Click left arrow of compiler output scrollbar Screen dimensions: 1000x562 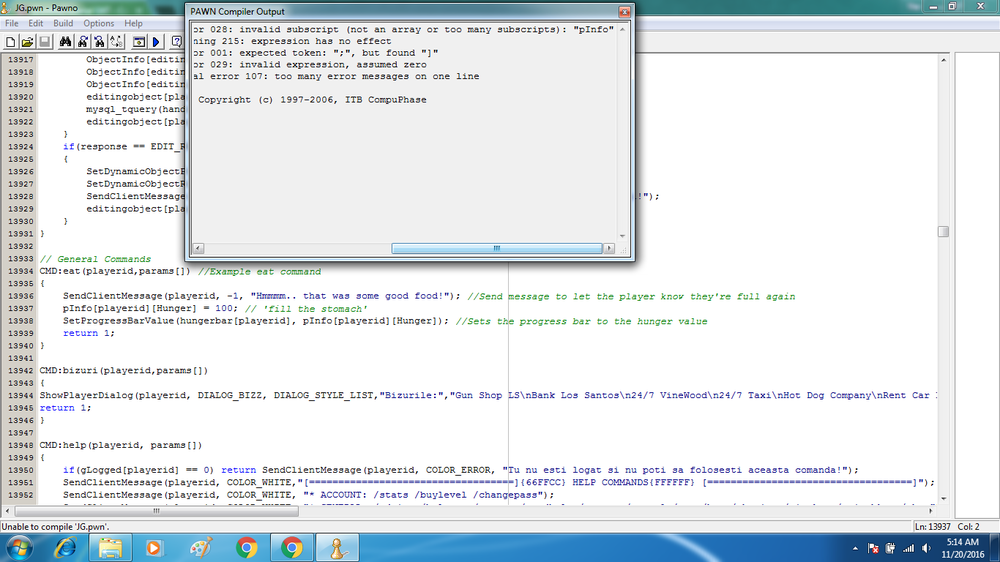click(x=198, y=248)
